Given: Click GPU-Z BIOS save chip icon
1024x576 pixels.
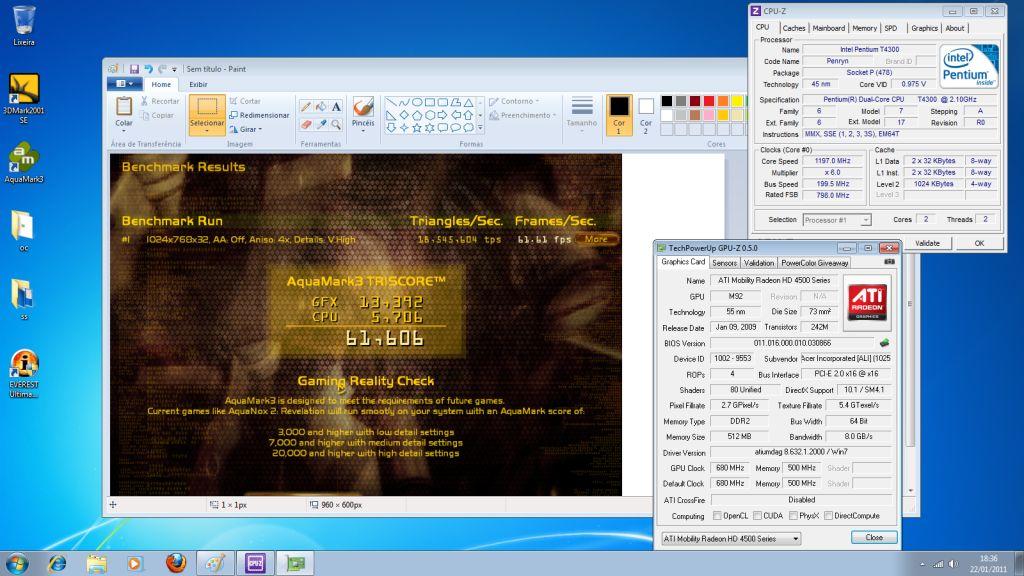Looking at the screenshot, I should pyautogui.click(x=884, y=343).
